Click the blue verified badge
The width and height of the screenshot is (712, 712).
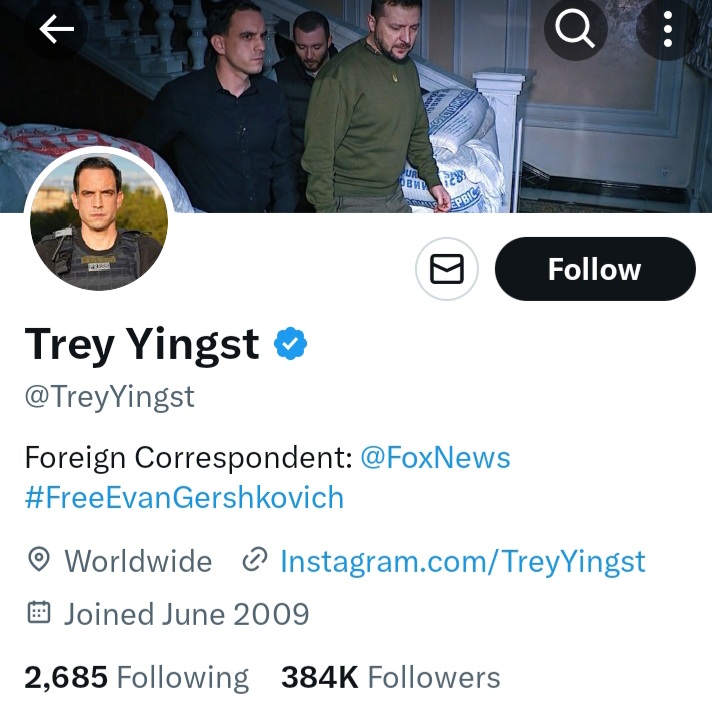point(291,344)
